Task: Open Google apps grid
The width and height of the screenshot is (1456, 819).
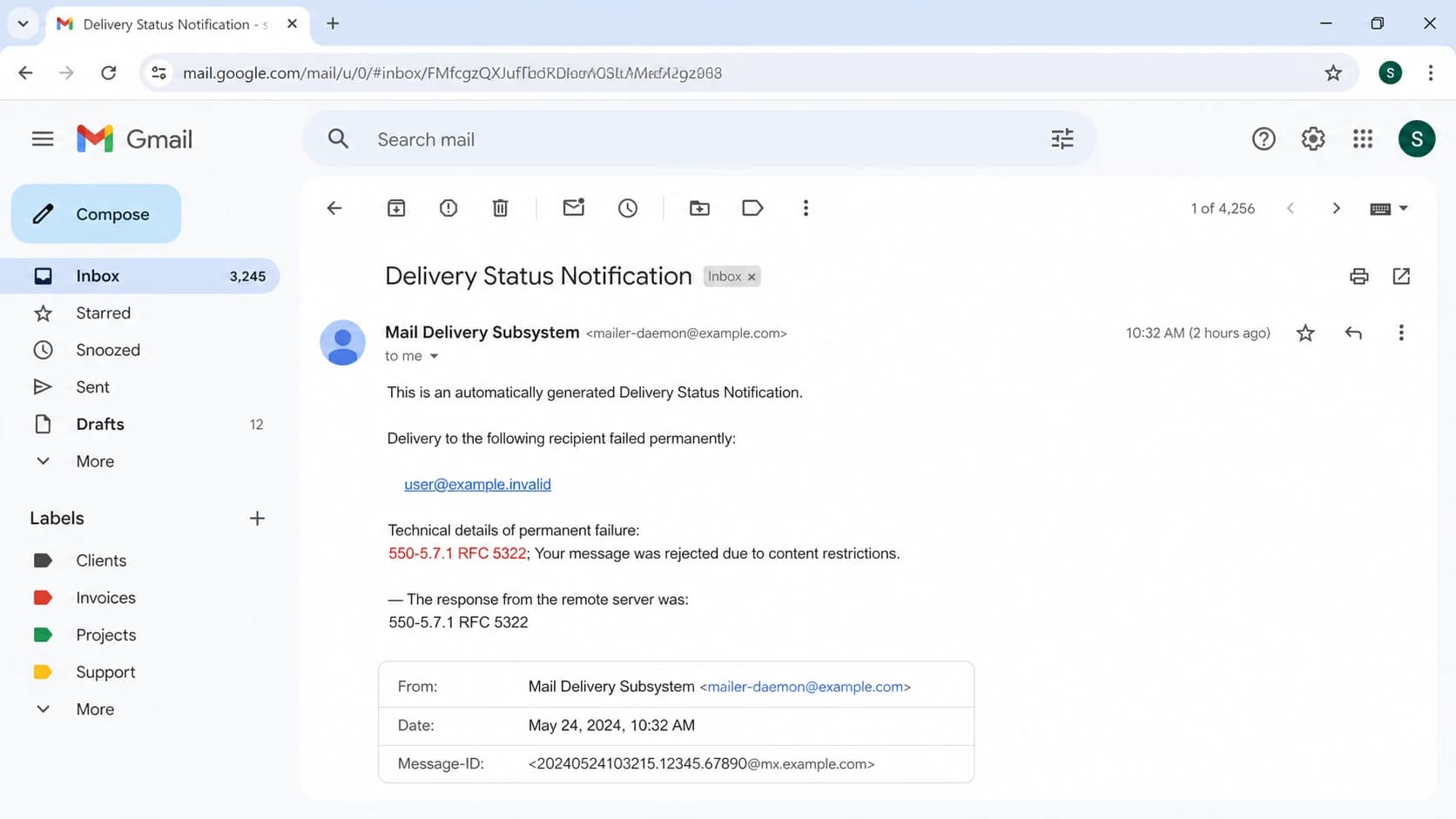Action: pyautogui.click(x=1363, y=139)
